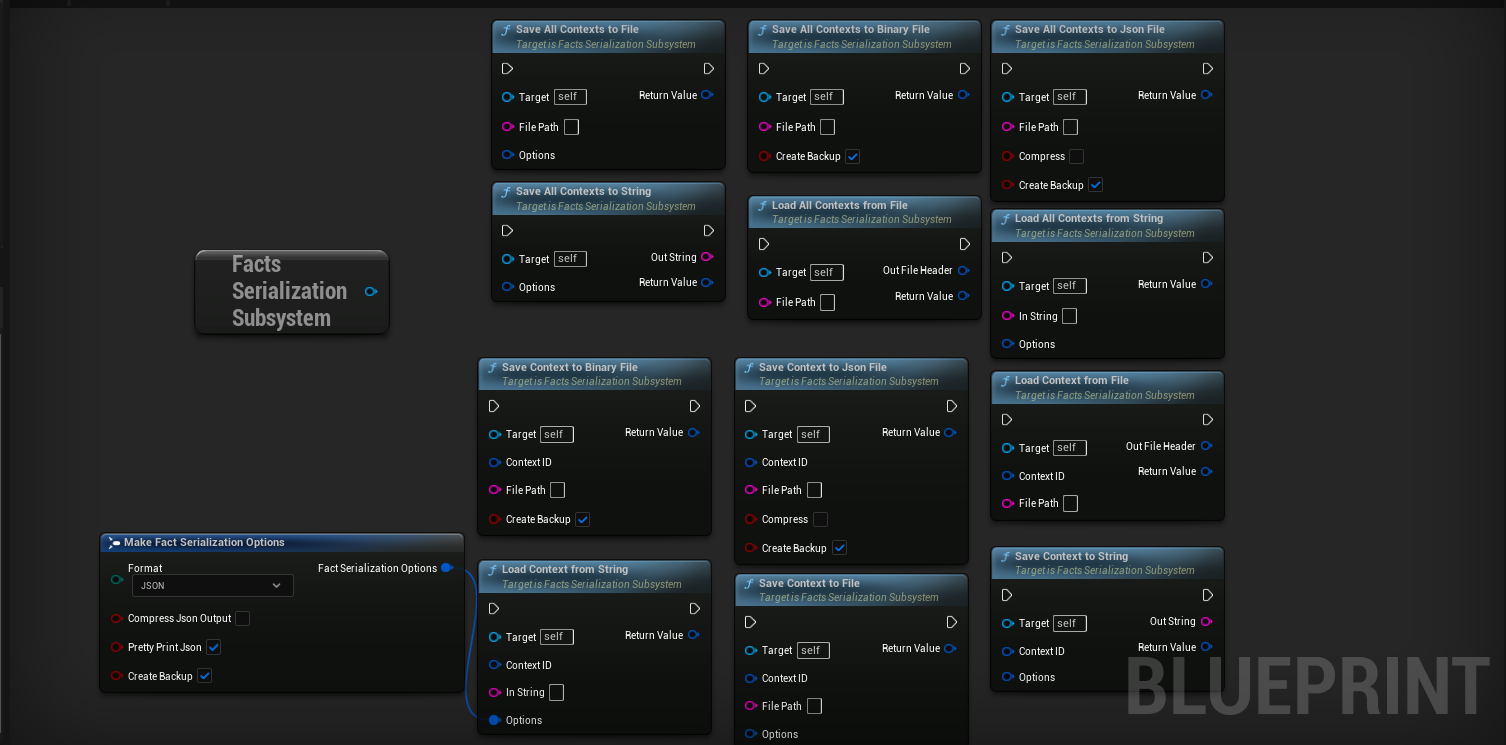Screen dimensions: 1506x745
Task: Select Facts Serialization Subsystem node
Action: click(290, 291)
